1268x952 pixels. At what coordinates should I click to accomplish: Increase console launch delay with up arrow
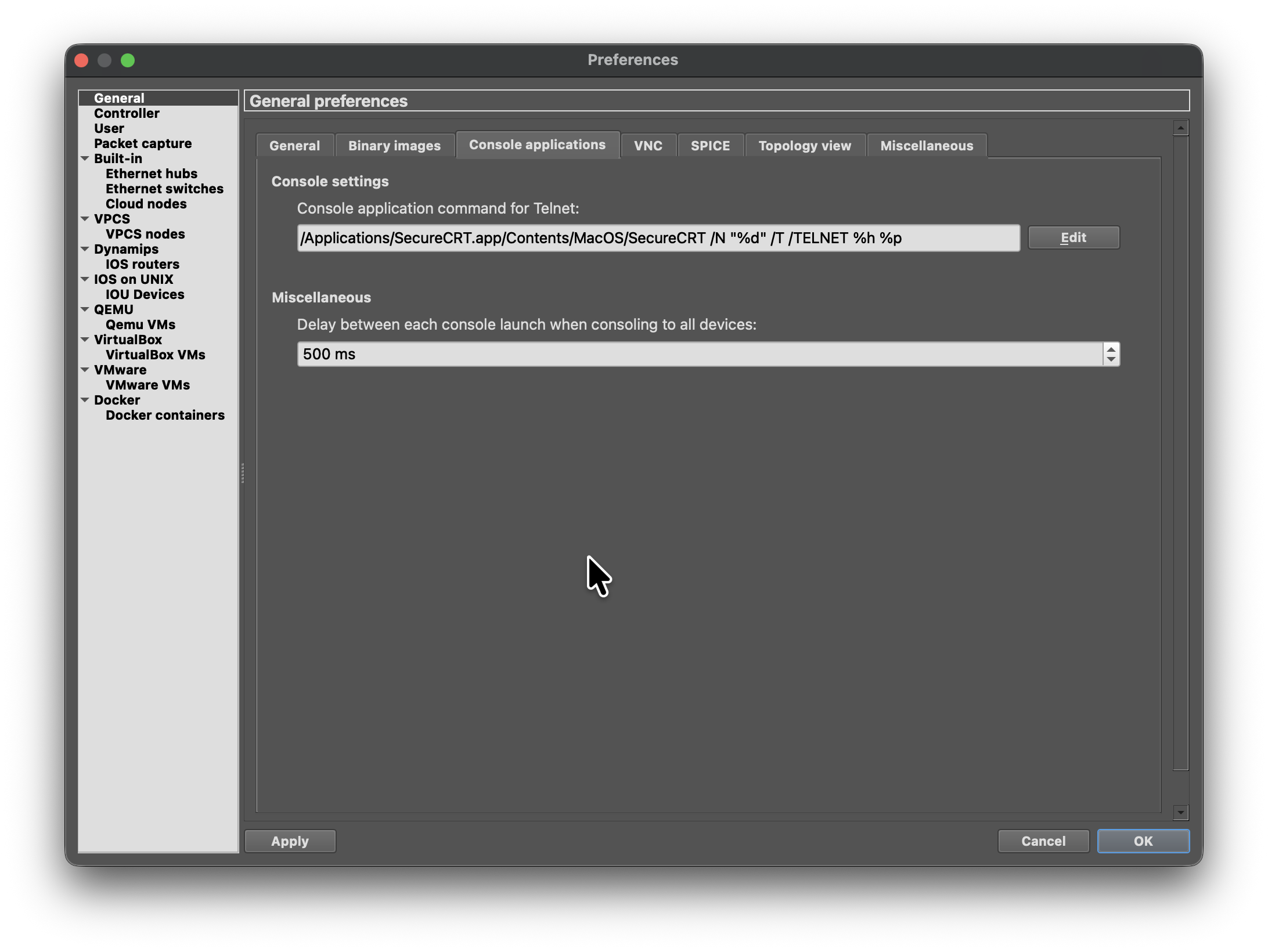pyautogui.click(x=1111, y=349)
